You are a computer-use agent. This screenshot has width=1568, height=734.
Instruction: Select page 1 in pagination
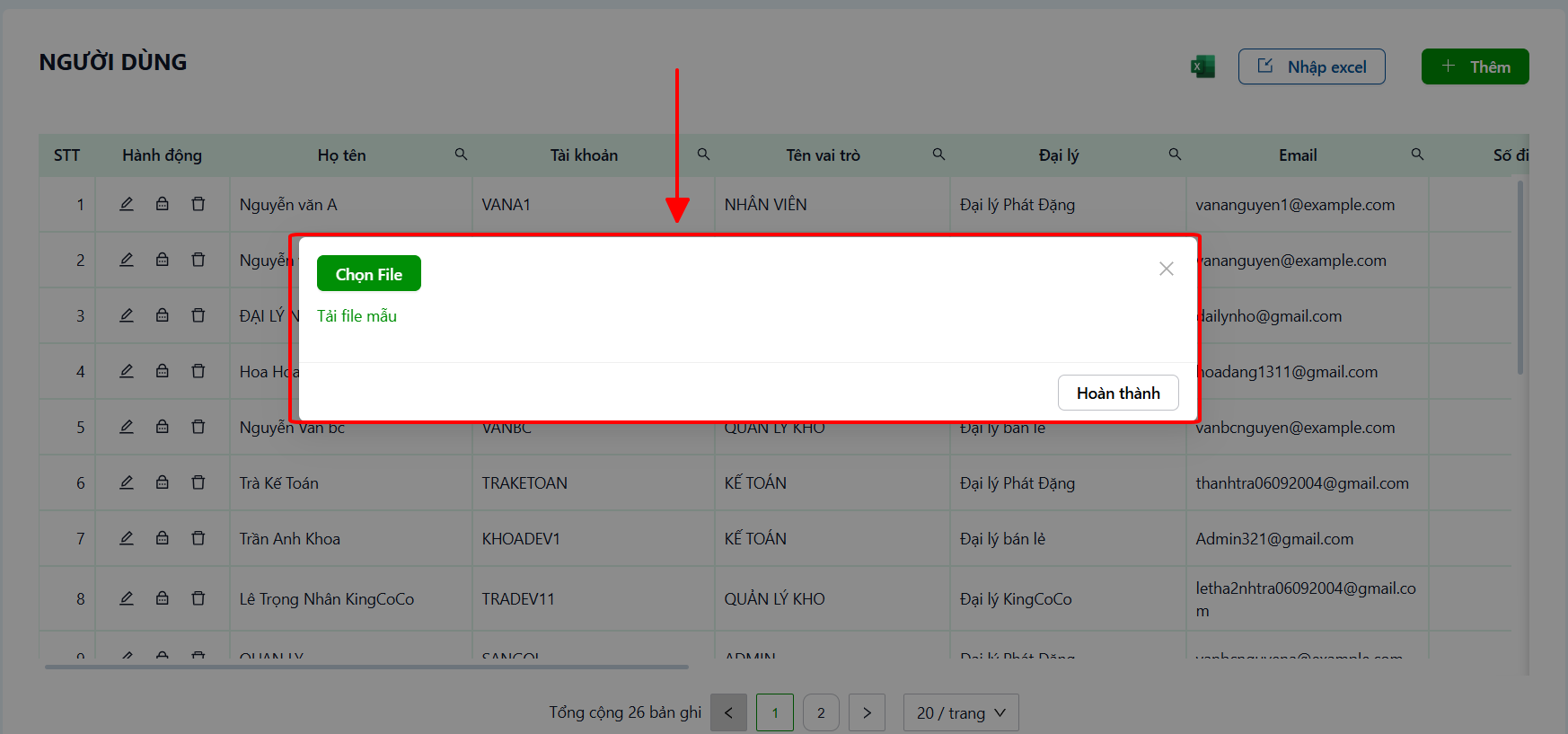[775, 712]
